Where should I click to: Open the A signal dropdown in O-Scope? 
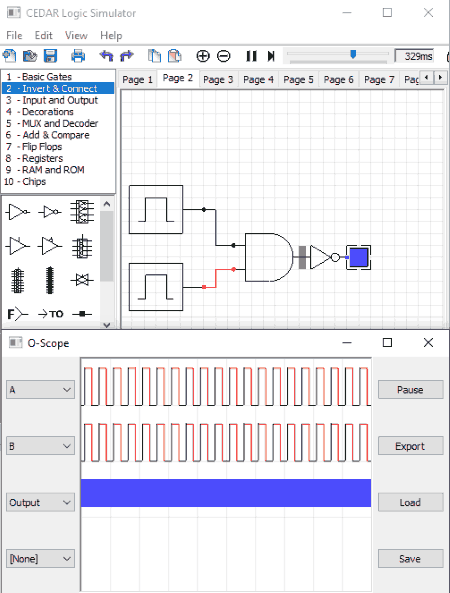40,390
